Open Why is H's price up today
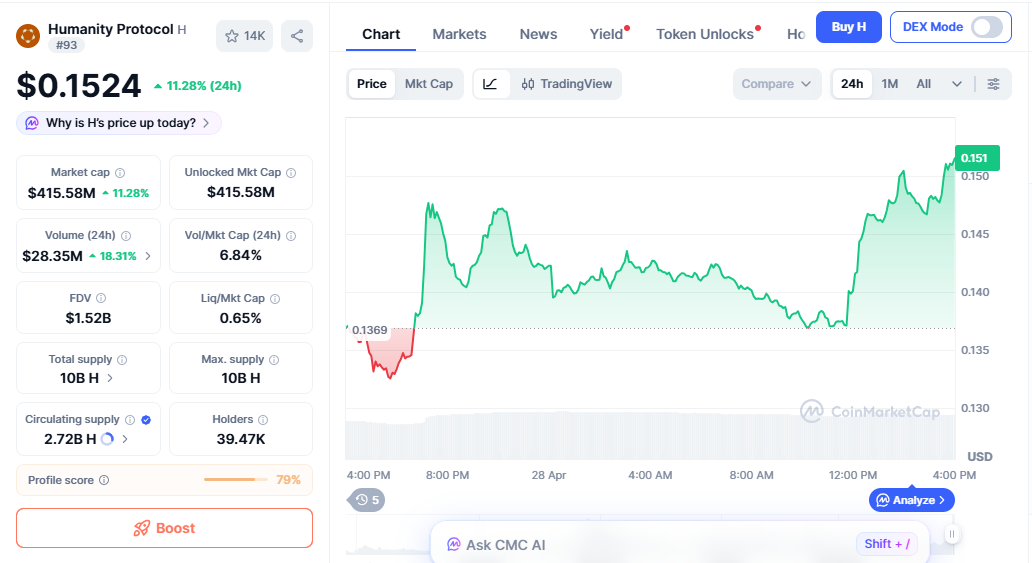The height and width of the screenshot is (563, 1032). [x=119, y=123]
